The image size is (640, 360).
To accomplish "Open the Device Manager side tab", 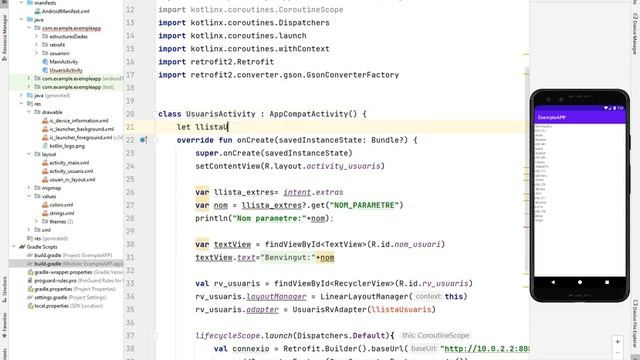I will 635,34.
